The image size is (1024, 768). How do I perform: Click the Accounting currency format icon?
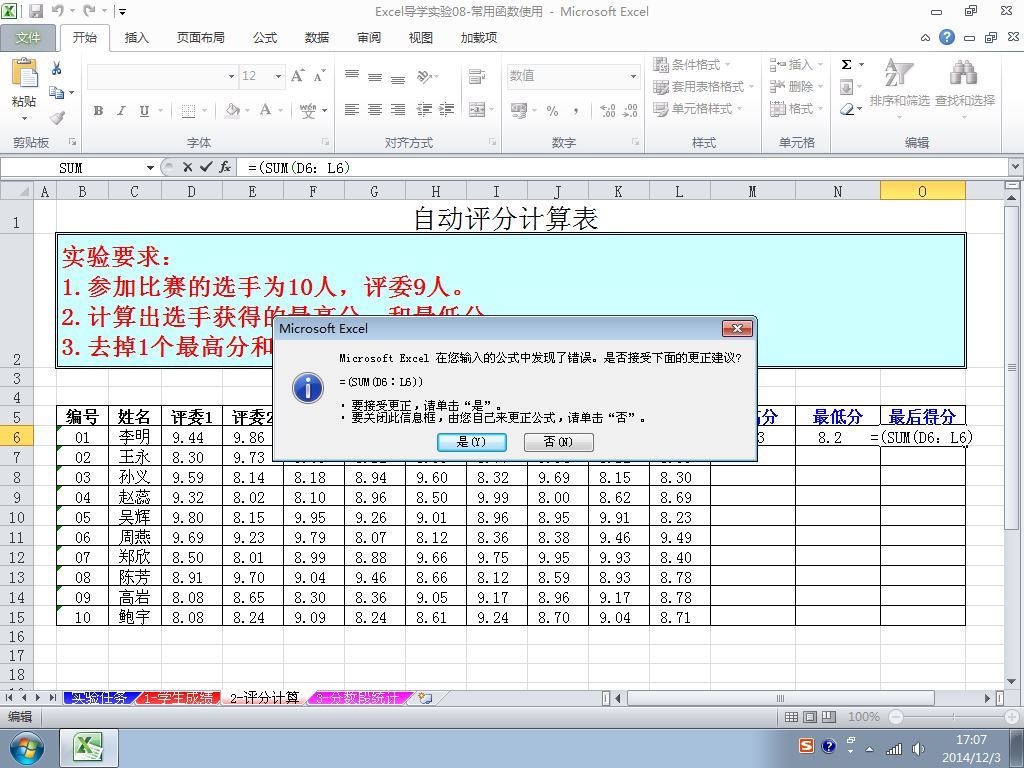pyautogui.click(x=519, y=110)
